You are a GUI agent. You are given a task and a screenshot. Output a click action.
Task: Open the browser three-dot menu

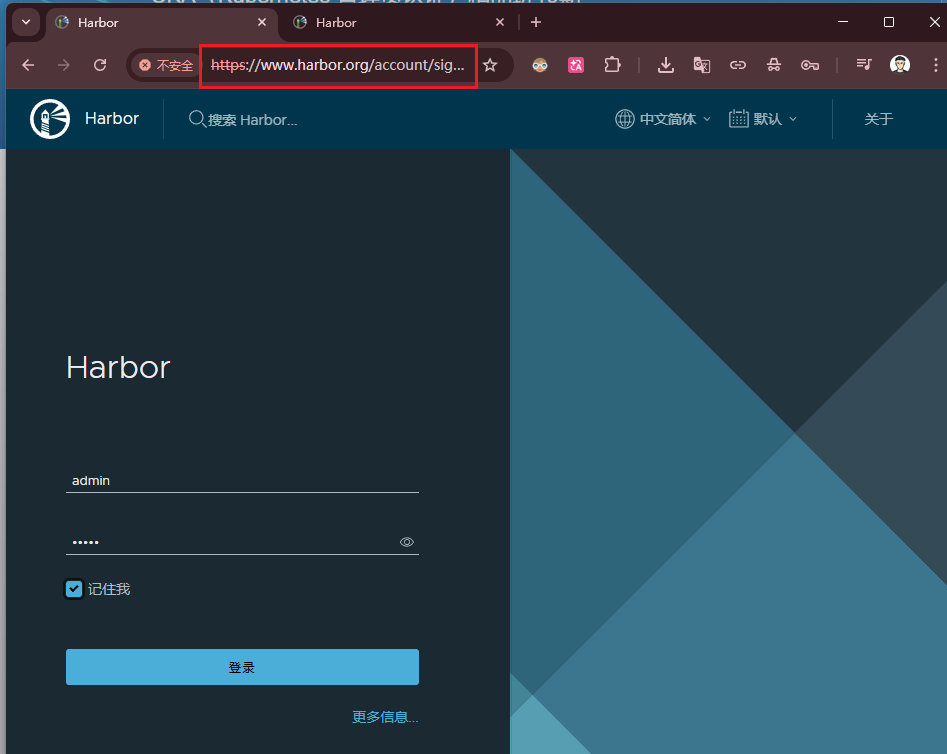(936, 65)
